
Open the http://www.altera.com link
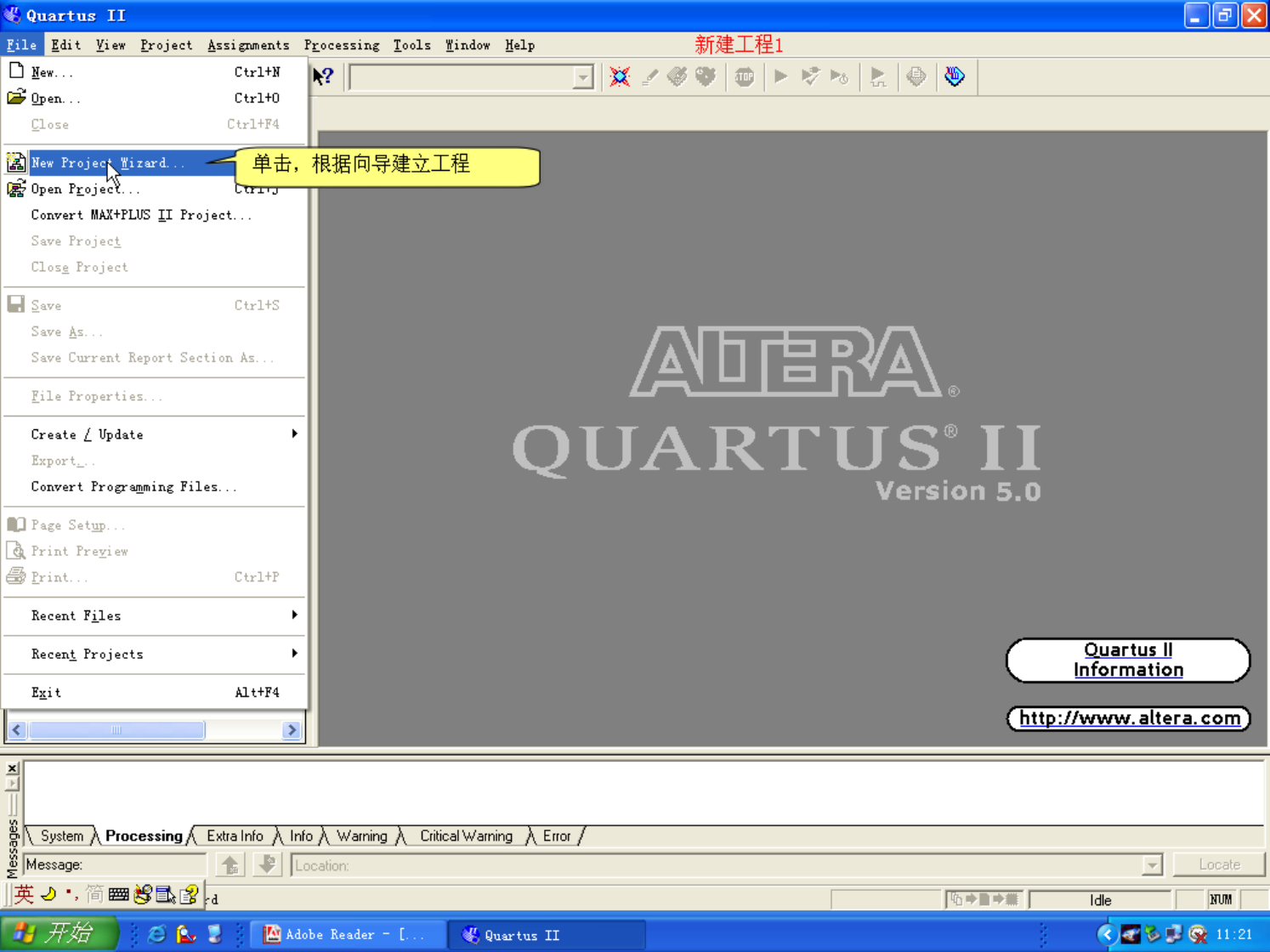click(x=1129, y=718)
